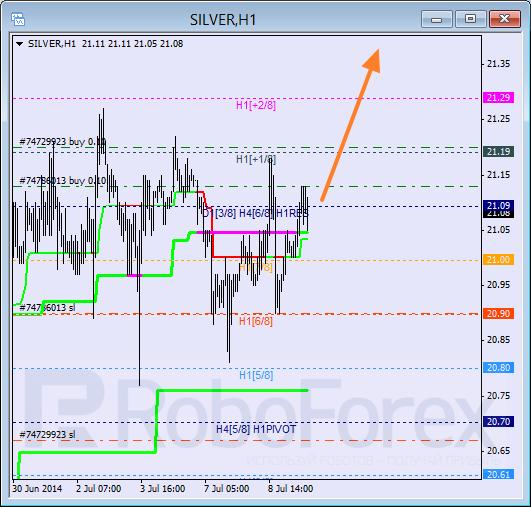Select the #74736013 buy 0.10 order label

coord(63,181)
